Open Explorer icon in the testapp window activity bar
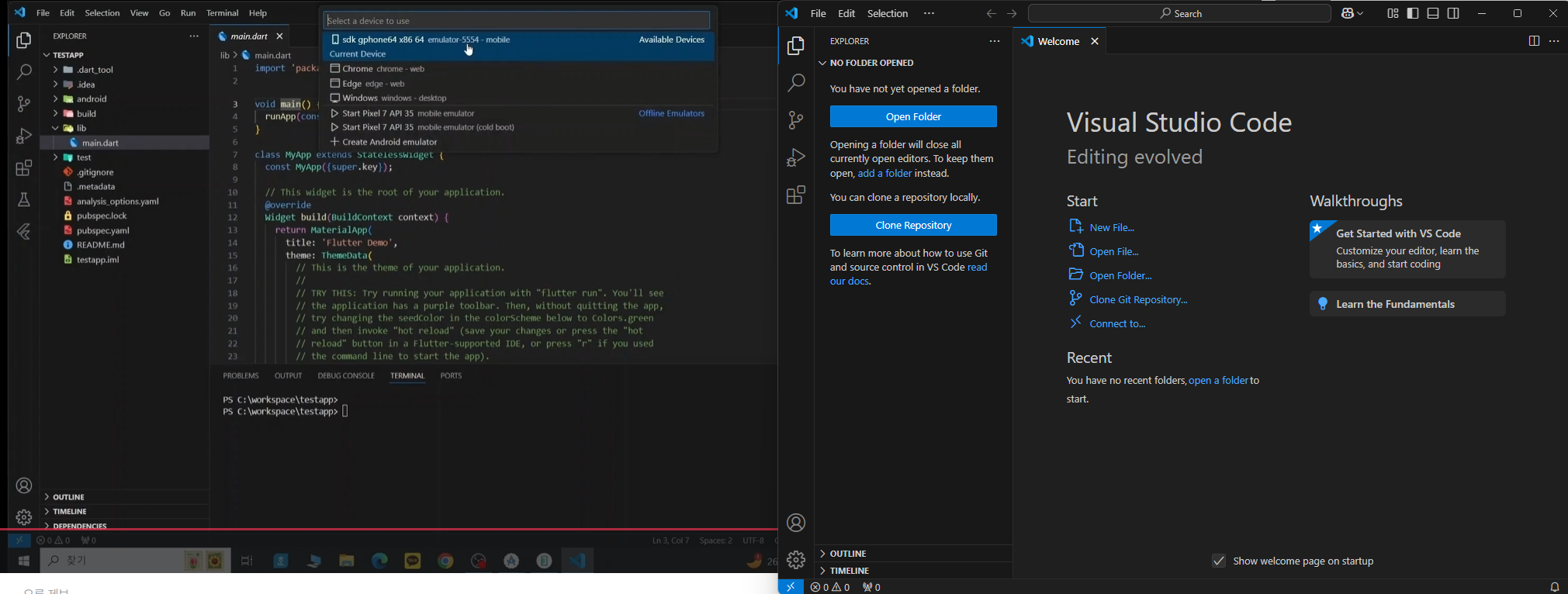1568x594 pixels. (x=24, y=40)
